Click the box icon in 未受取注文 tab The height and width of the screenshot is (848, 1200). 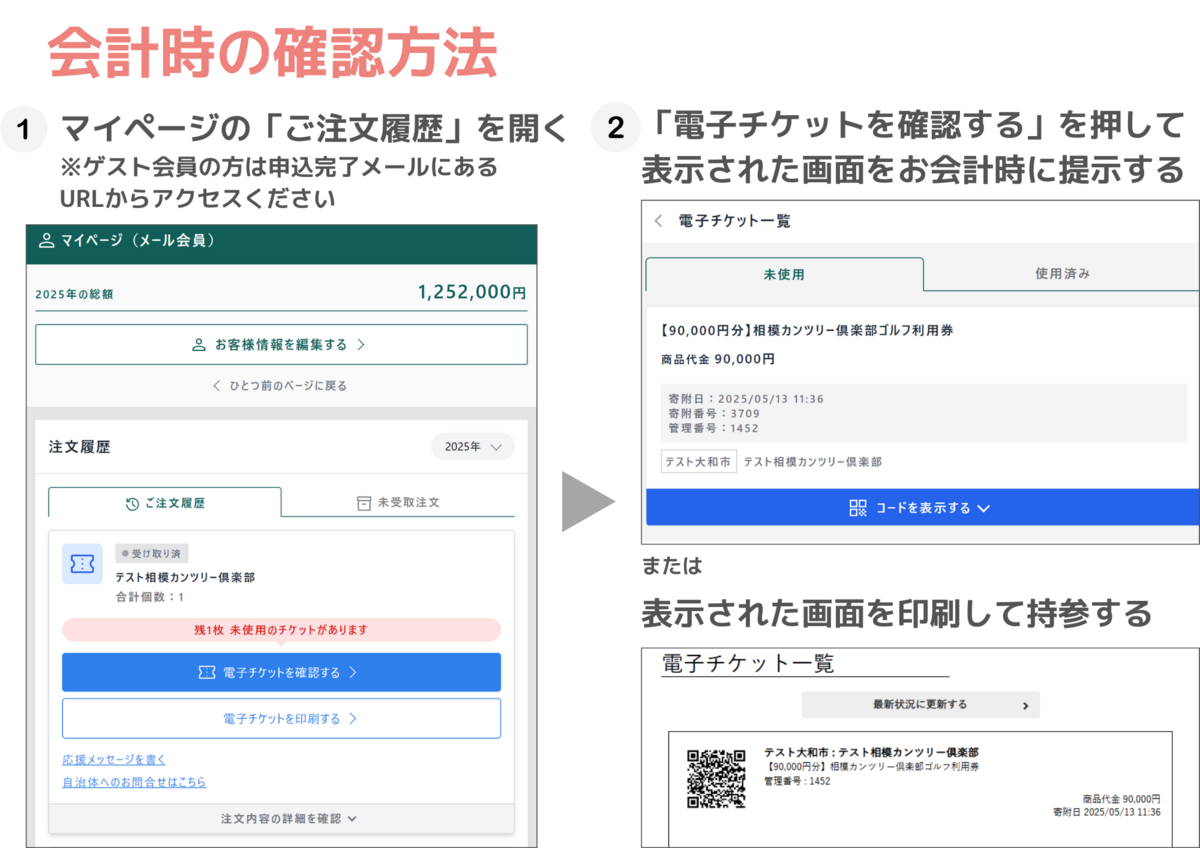pos(364,503)
